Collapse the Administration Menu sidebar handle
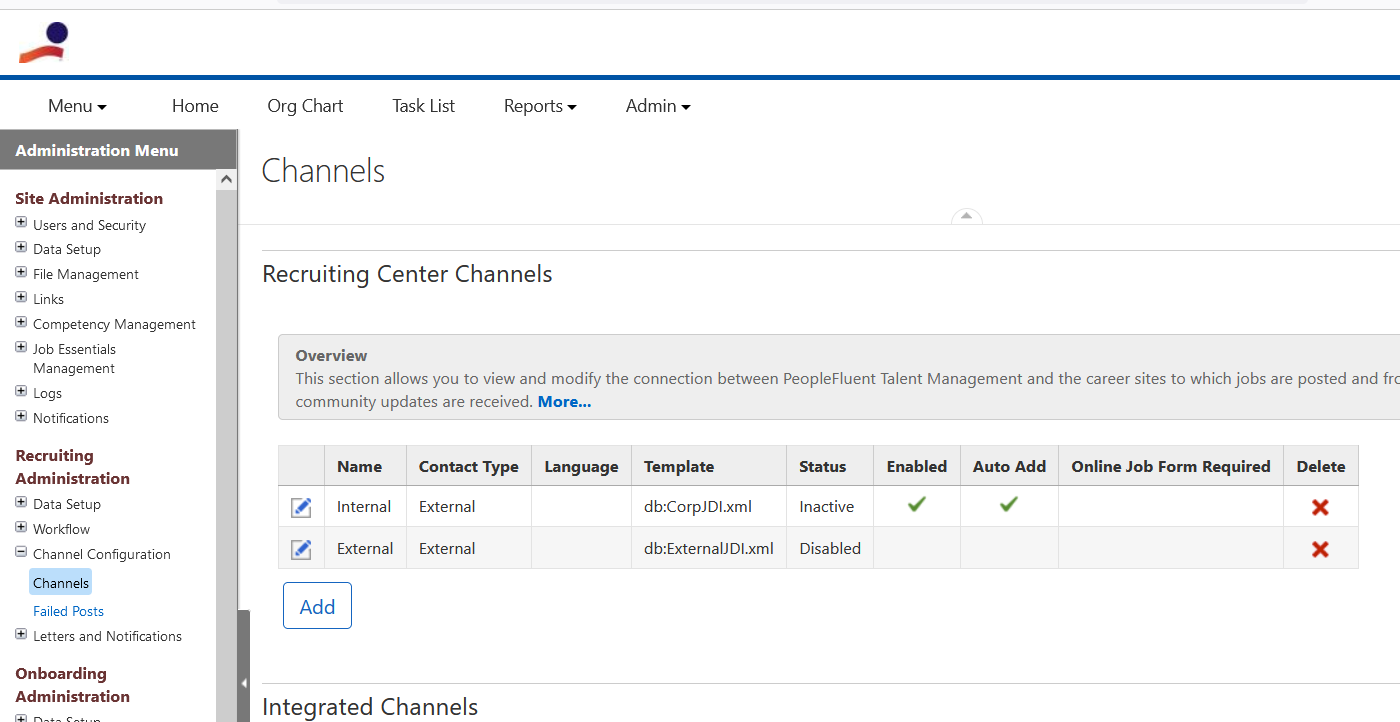1400x722 pixels. tap(243, 683)
